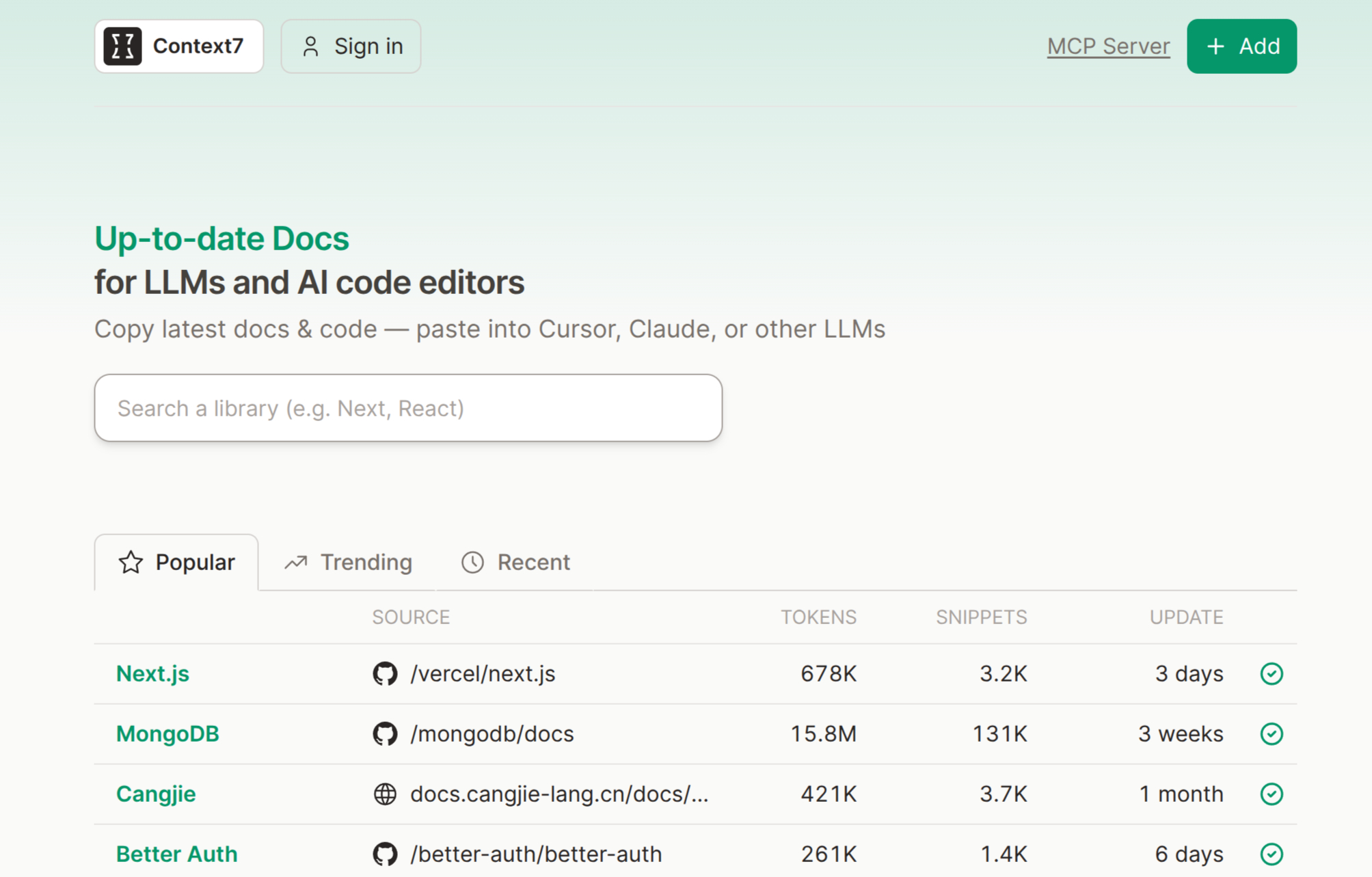Click the green checkmark in Next.js row

(1271, 673)
